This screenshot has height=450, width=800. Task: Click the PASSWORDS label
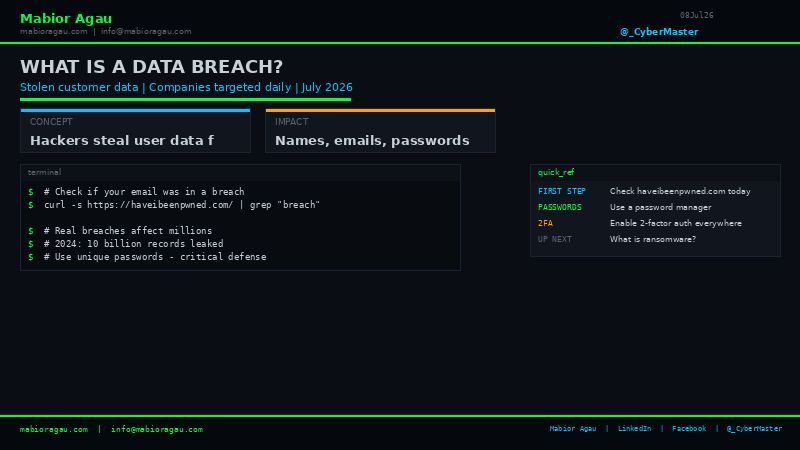coord(560,207)
